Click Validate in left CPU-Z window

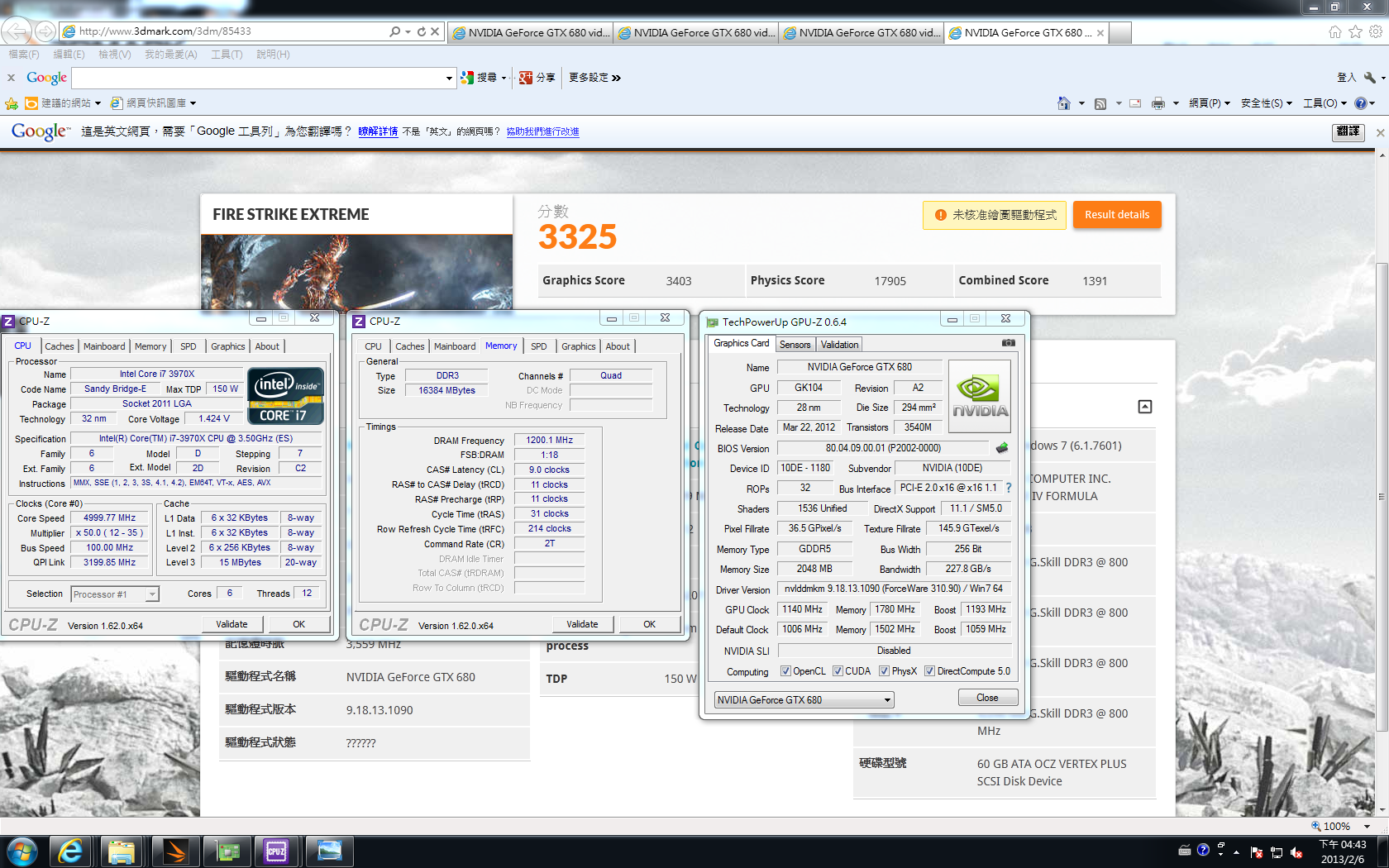coord(231,624)
